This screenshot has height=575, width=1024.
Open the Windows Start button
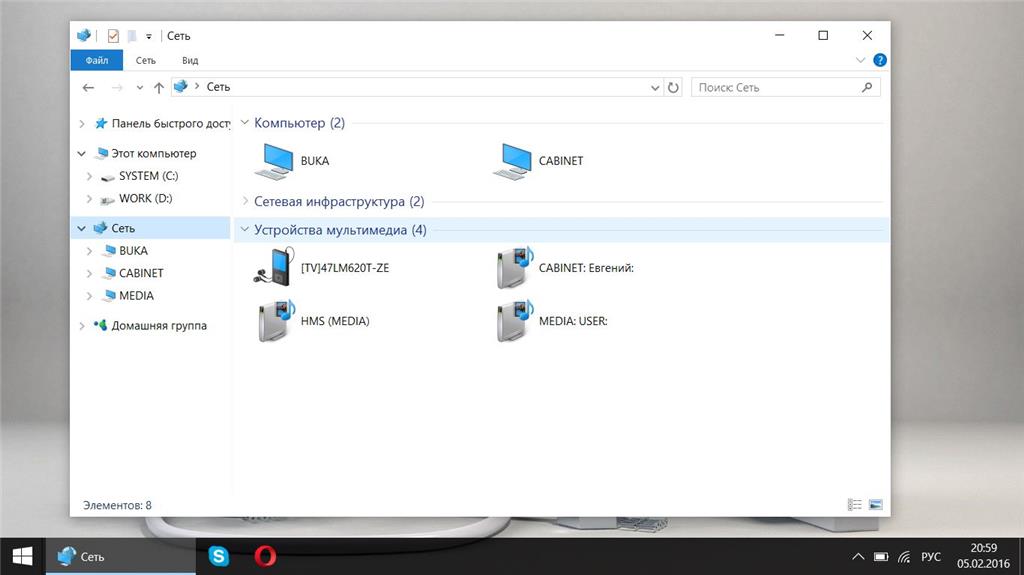22,556
